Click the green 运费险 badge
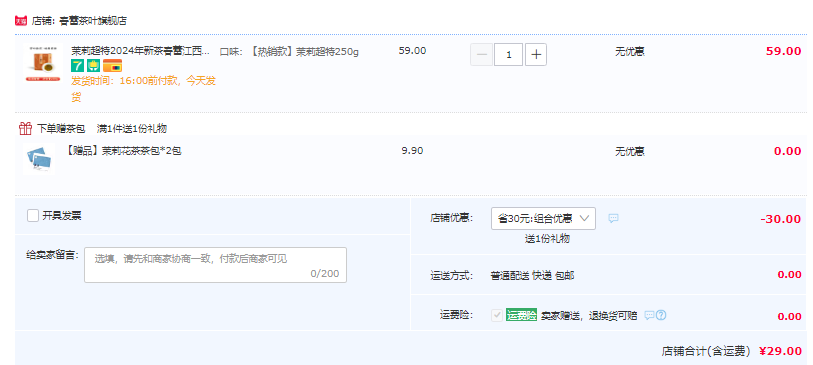 tap(522, 315)
